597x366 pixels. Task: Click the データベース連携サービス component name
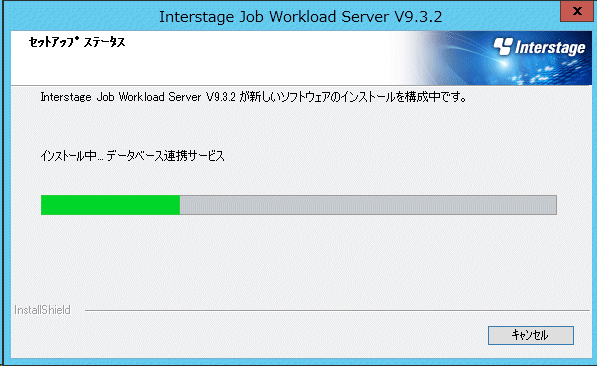pyautogui.click(x=166, y=156)
